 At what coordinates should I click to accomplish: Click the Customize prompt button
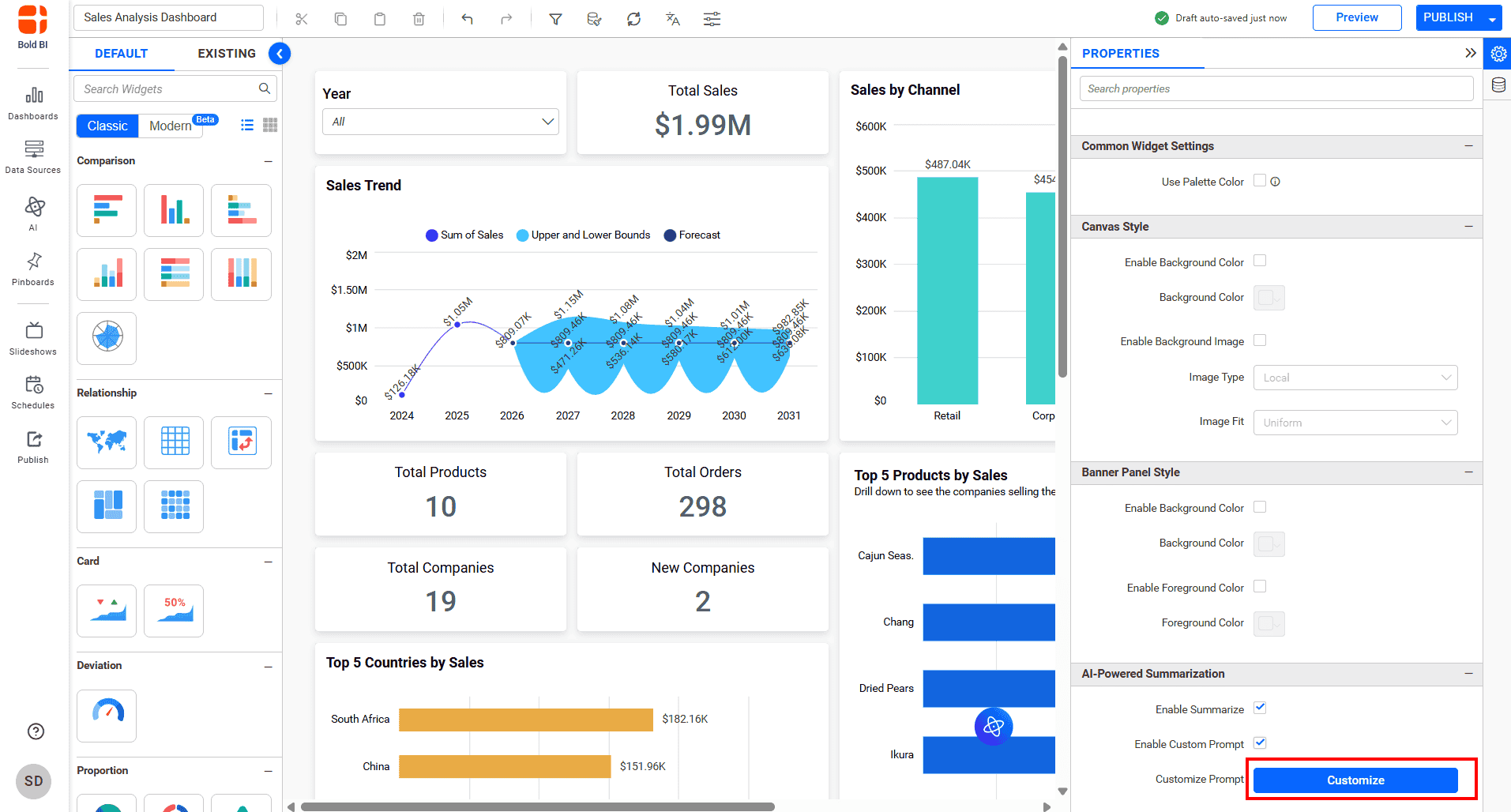coord(1355,780)
